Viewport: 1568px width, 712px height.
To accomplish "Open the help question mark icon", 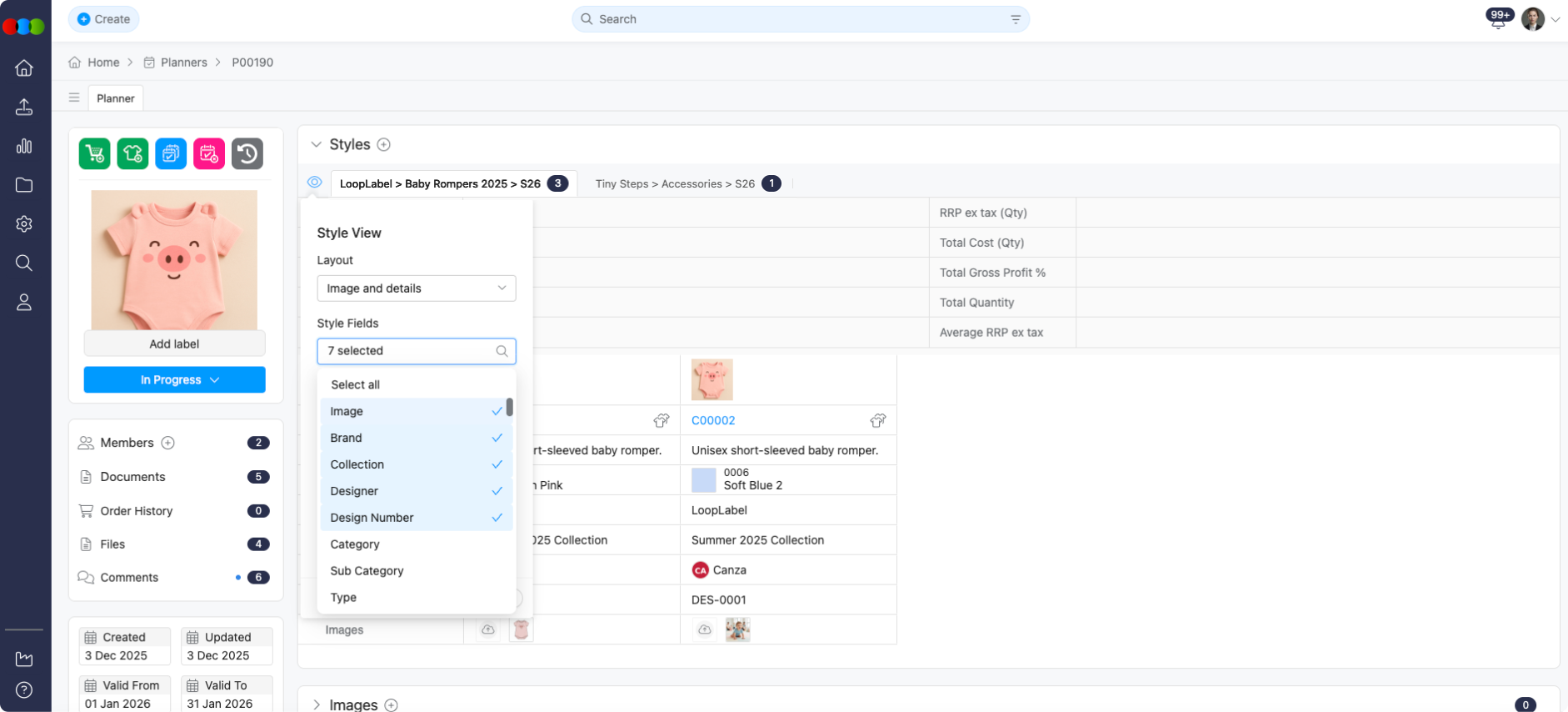I will tap(24, 690).
